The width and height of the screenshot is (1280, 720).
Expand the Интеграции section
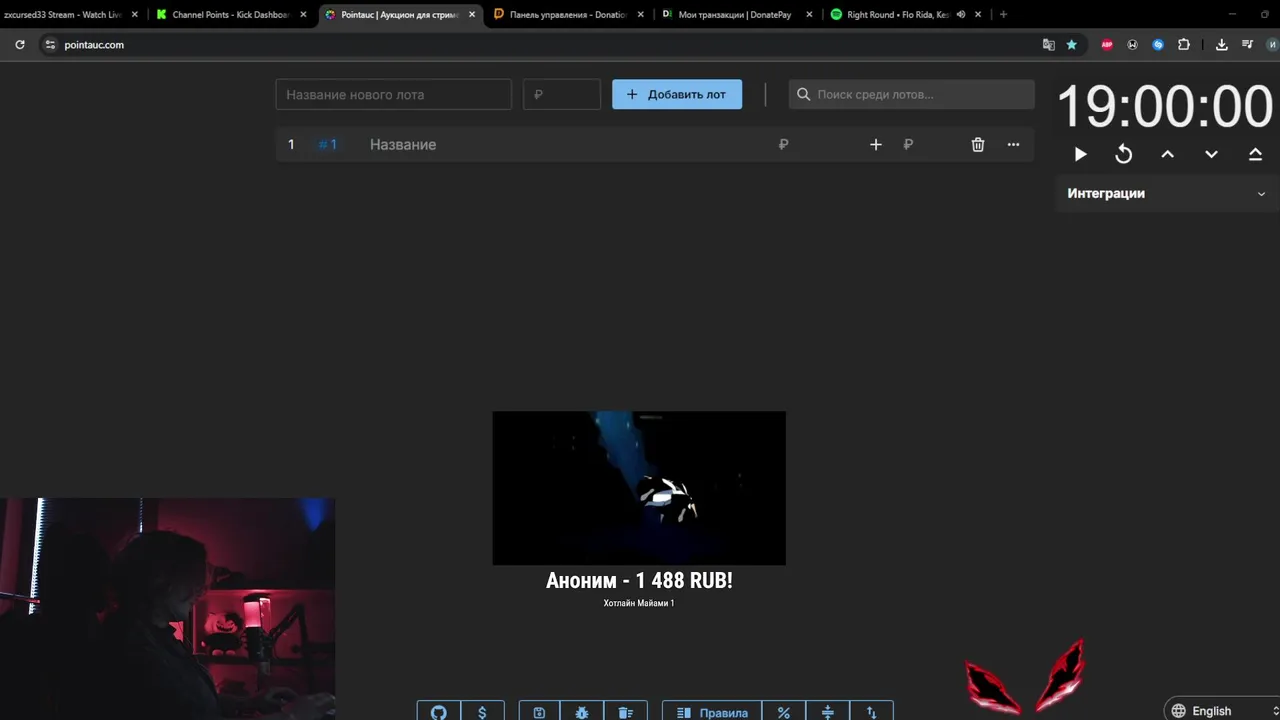1166,193
